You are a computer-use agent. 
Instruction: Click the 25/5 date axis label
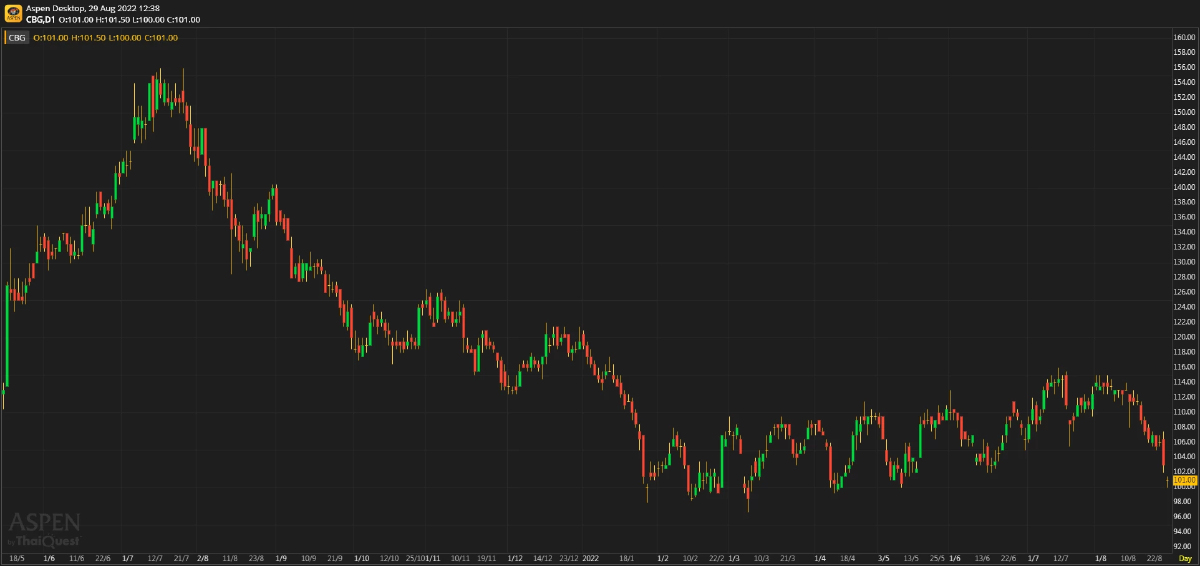click(937, 559)
